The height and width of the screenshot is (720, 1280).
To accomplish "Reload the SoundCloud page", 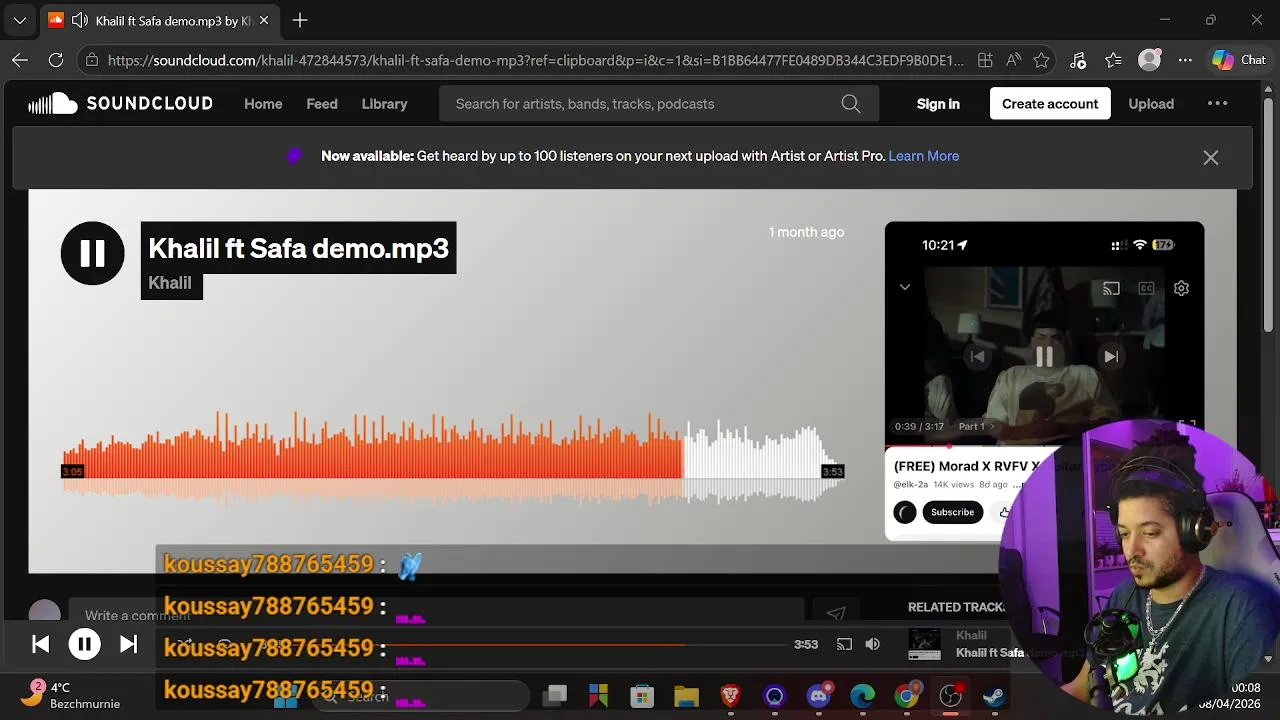I will (x=56, y=60).
